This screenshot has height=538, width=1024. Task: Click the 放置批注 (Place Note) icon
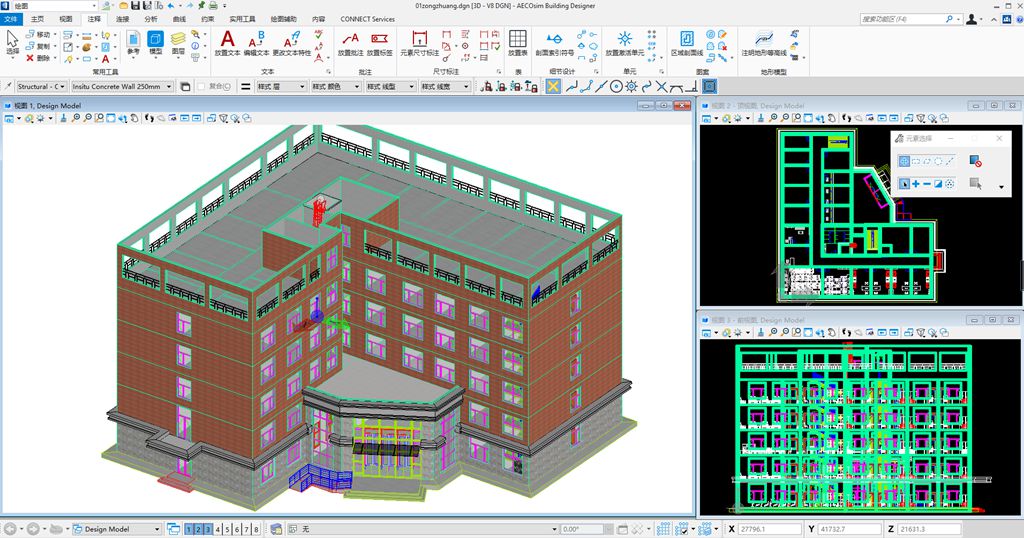tap(350, 42)
